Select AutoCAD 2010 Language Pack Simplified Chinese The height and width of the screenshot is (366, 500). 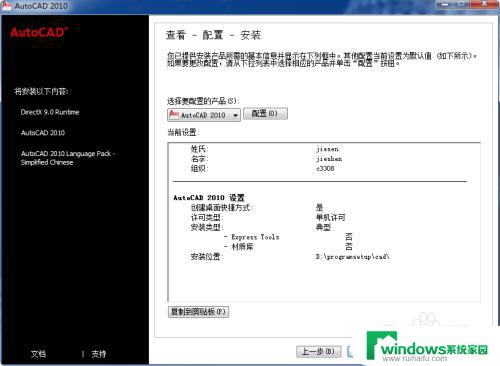[68, 158]
